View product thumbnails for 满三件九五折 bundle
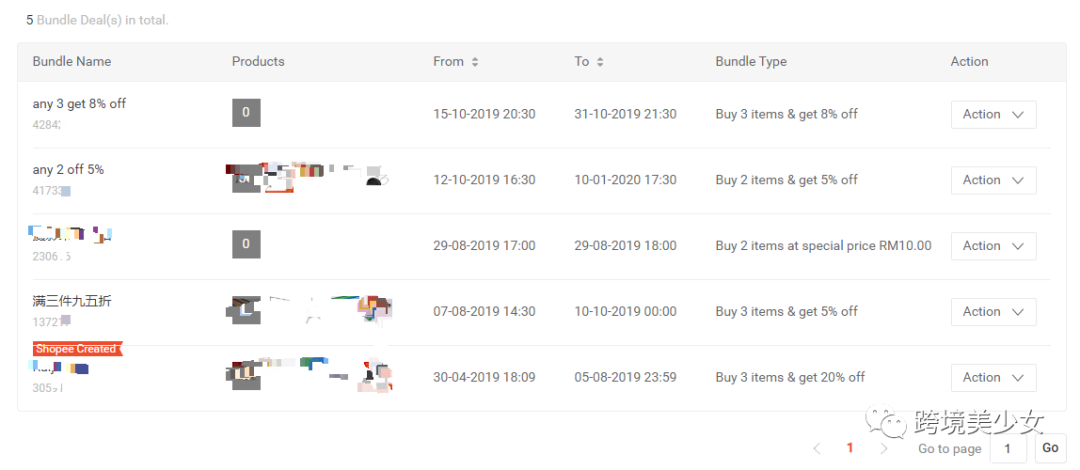Viewport: 1080px width, 470px height. (310, 311)
